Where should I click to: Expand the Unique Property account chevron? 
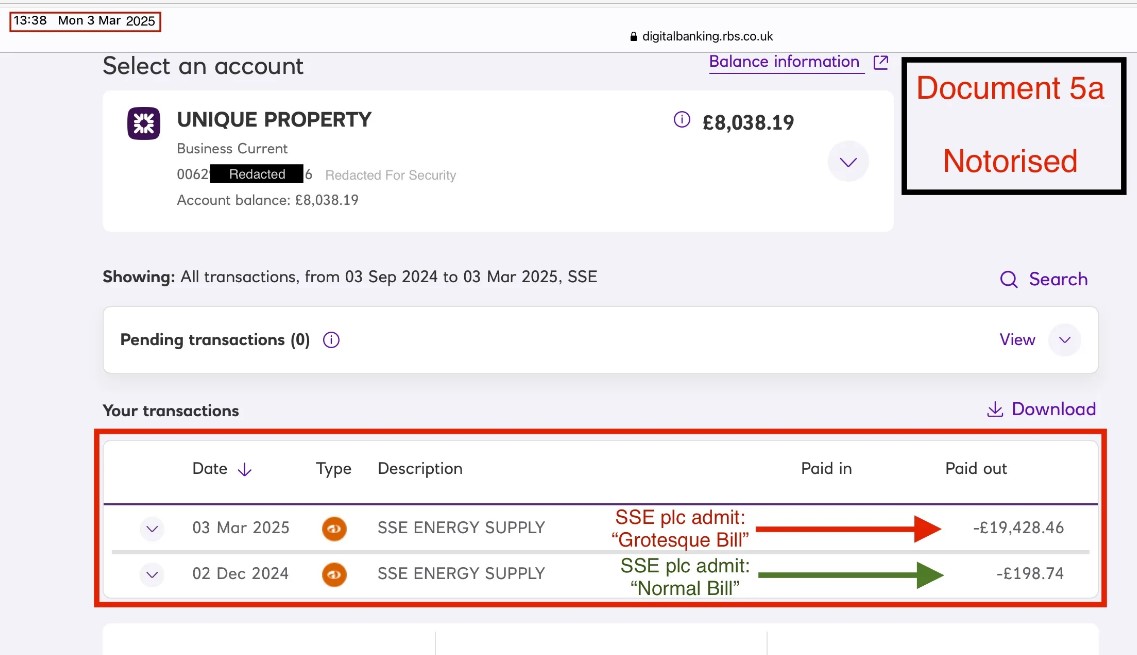[x=848, y=162]
